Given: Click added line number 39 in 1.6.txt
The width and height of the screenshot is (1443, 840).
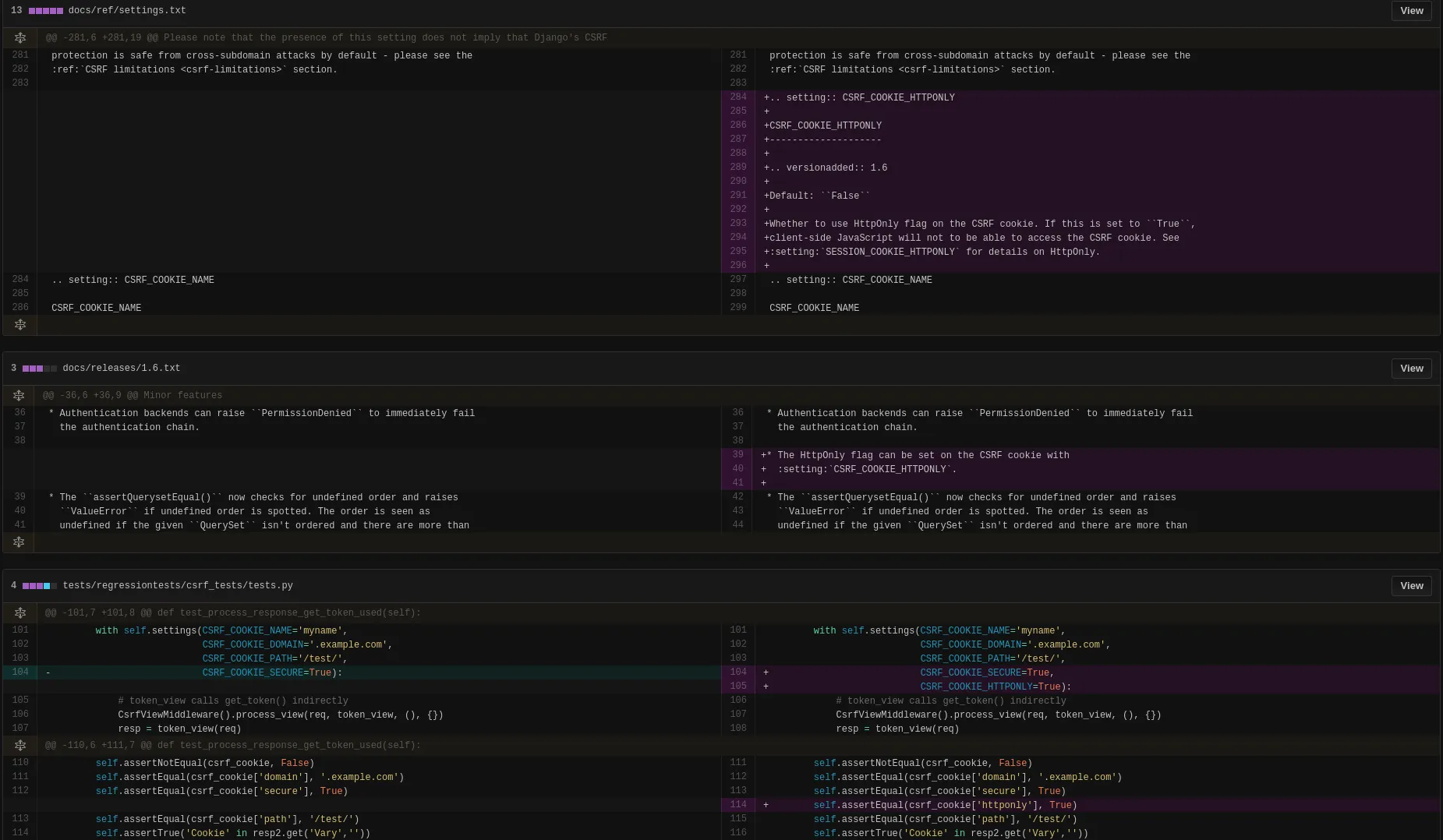Looking at the screenshot, I should (737, 455).
